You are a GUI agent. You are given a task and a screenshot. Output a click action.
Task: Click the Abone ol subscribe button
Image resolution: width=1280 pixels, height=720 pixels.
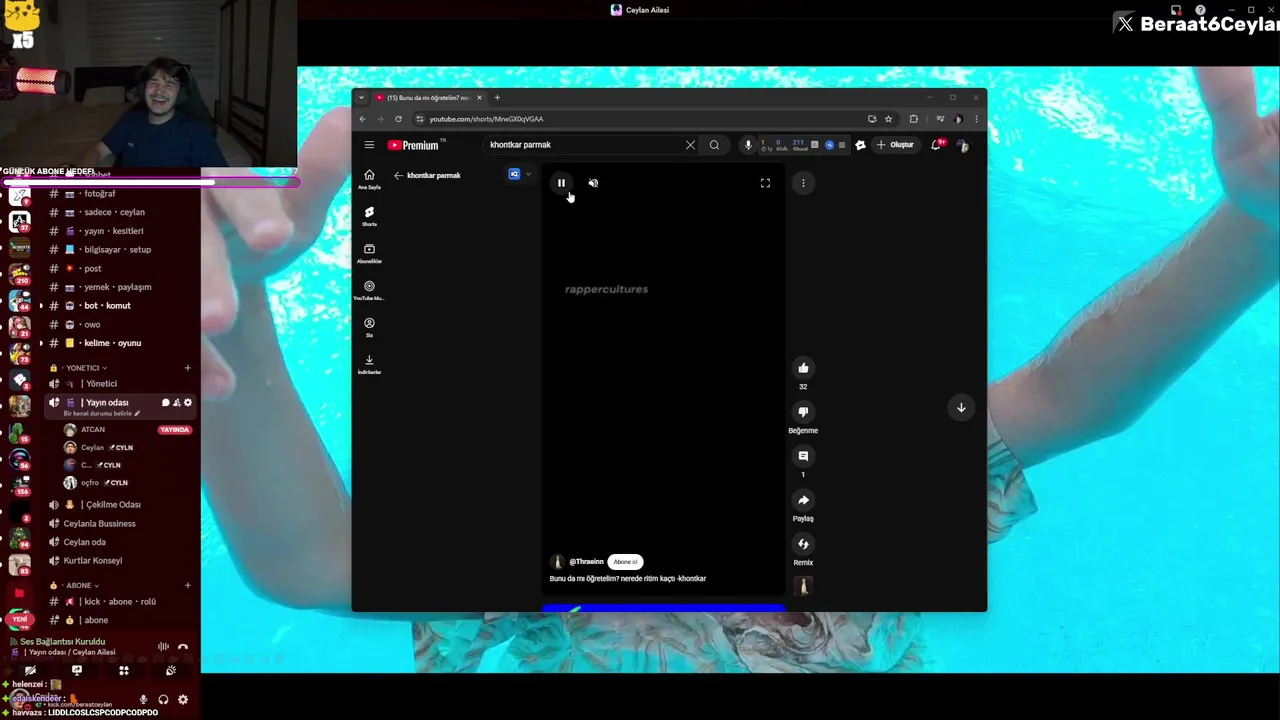coord(625,562)
